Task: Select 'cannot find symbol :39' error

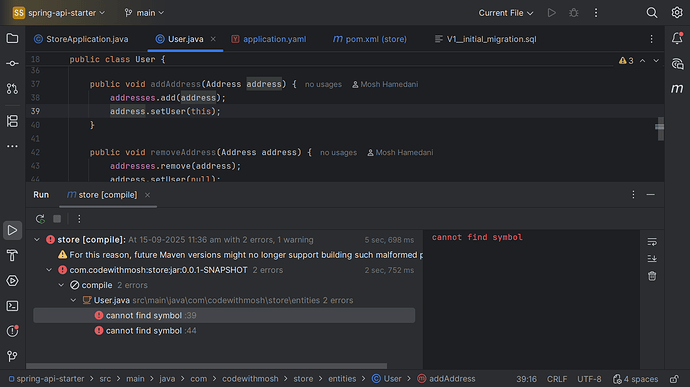Action: [224, 315]
